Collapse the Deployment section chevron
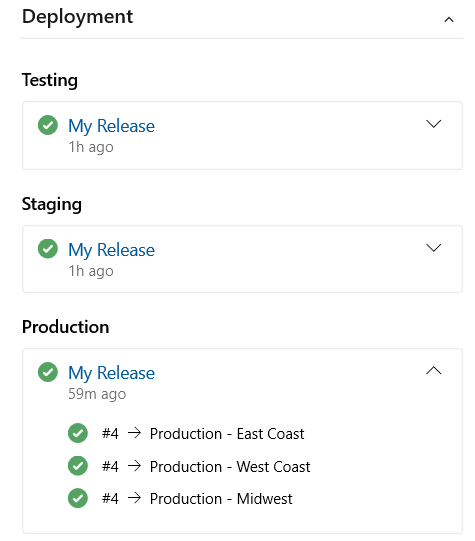 (448, 20)
